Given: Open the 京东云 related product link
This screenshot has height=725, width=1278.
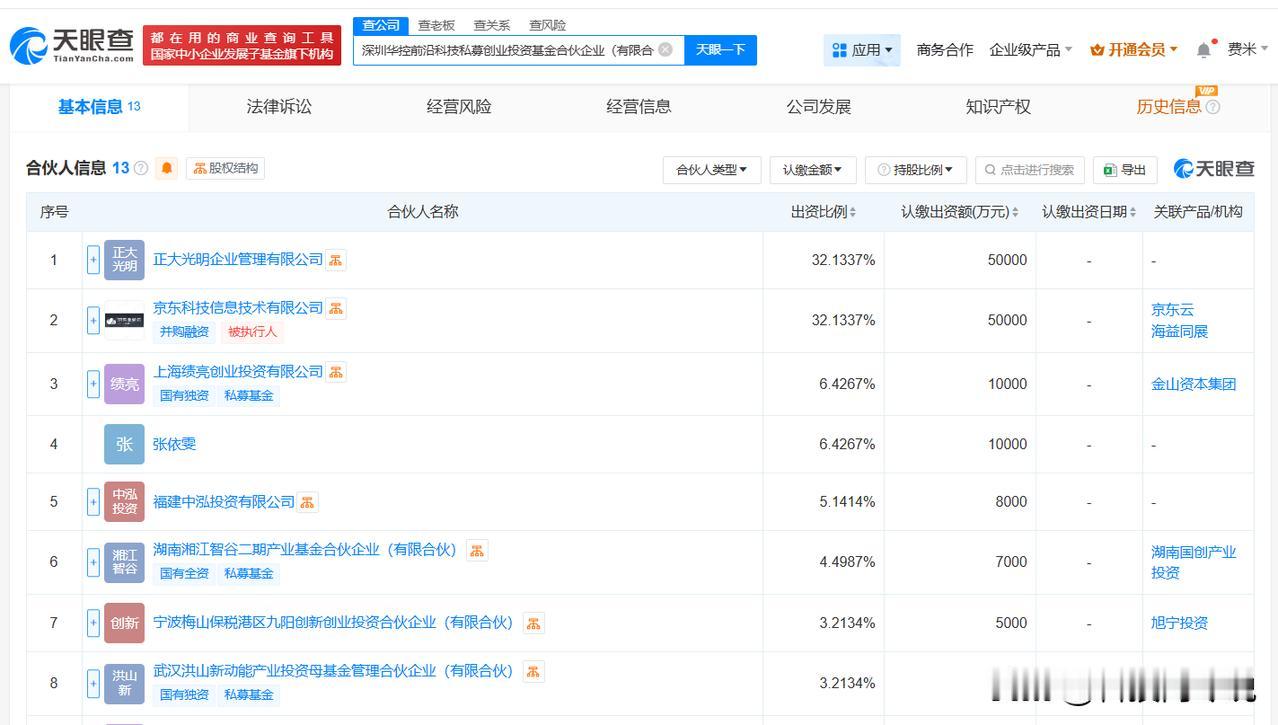Looking at the screenshot, I should [x=1172, y=310].
